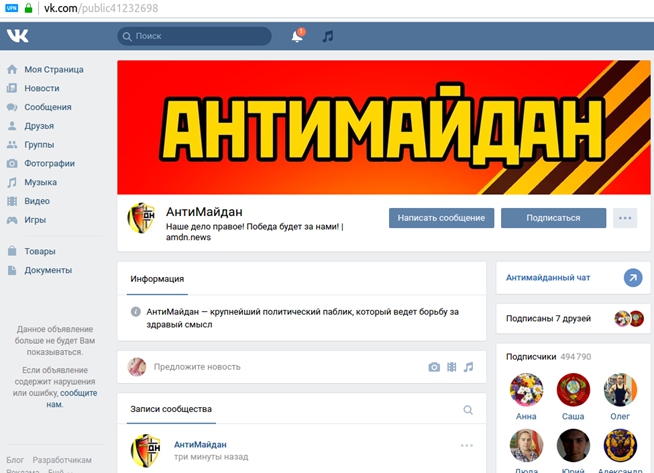Click the camera icon beside Фотографии
654x473 pixels.
(x=12, y=164)
